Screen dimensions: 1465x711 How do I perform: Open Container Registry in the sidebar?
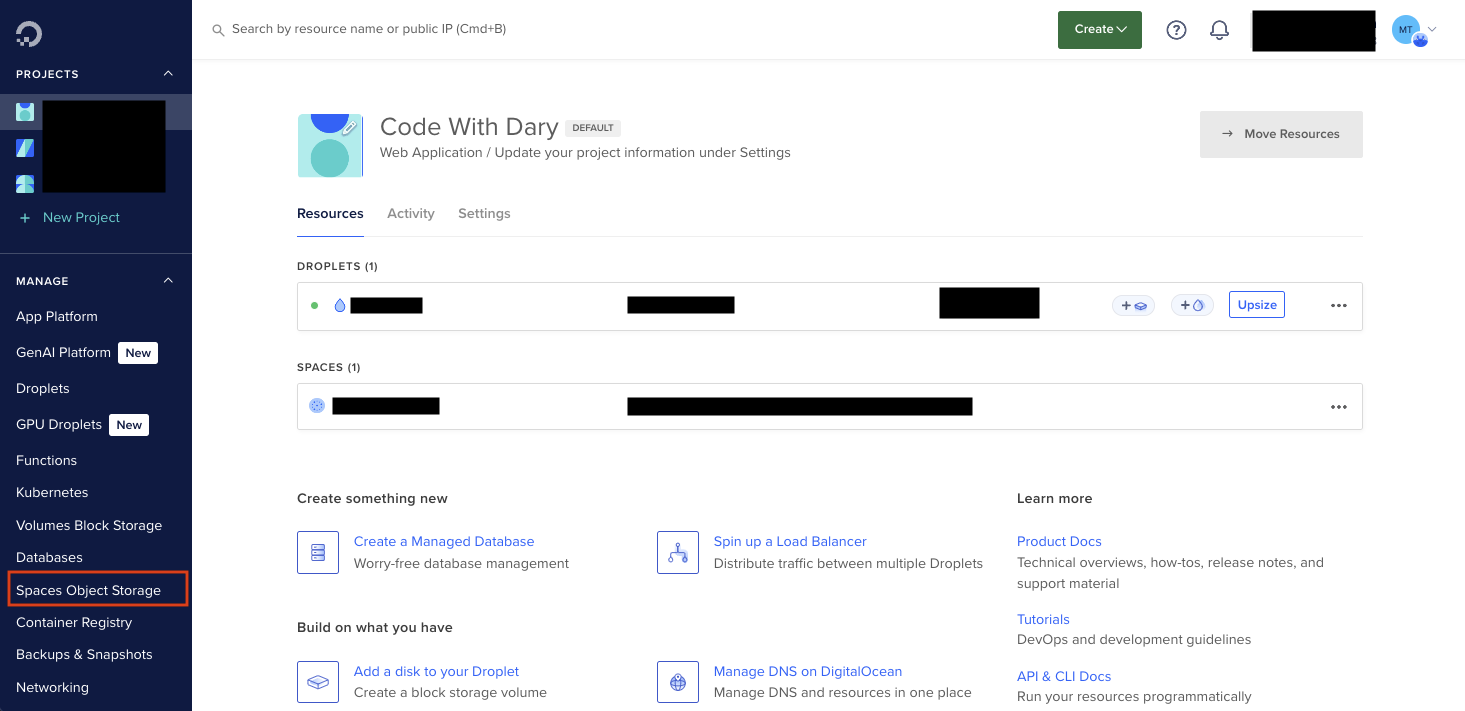[x=74, y=623]
